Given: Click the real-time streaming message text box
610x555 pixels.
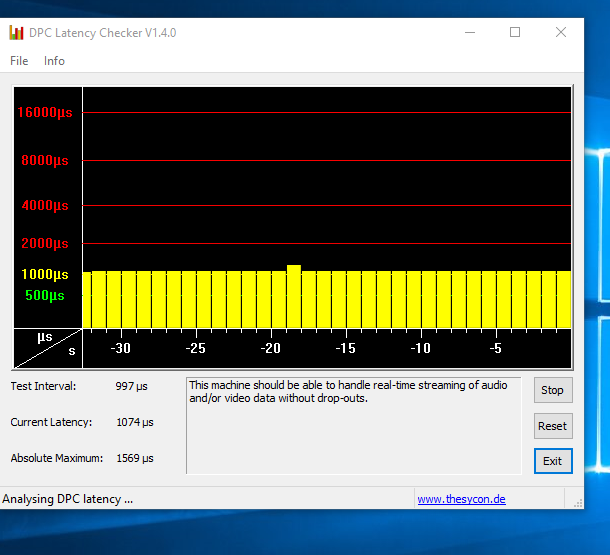Looking at the screenshot, I should [x=354, y=425].
